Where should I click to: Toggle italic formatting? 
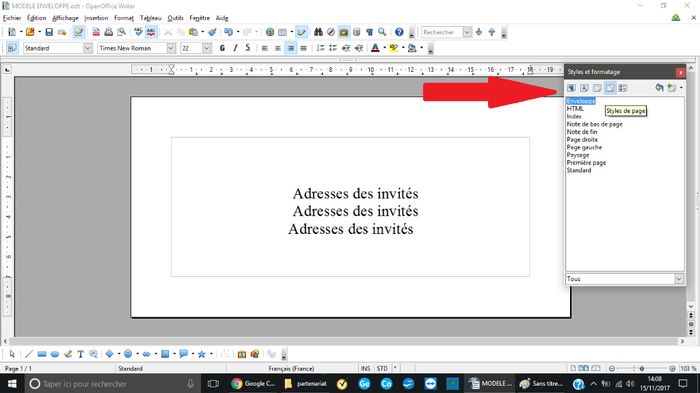coord(235,48)
